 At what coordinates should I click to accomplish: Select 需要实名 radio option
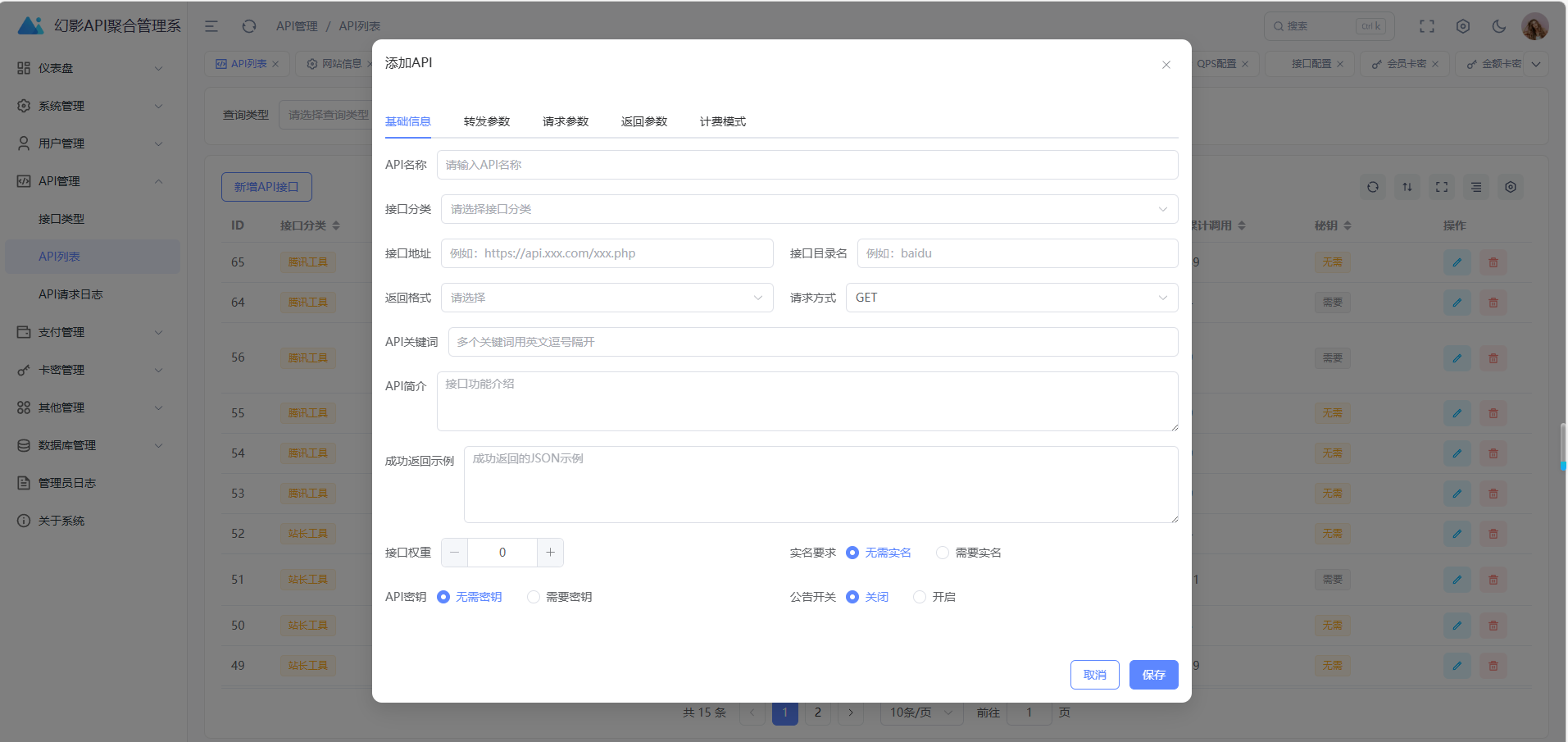[x=969, y=553]
